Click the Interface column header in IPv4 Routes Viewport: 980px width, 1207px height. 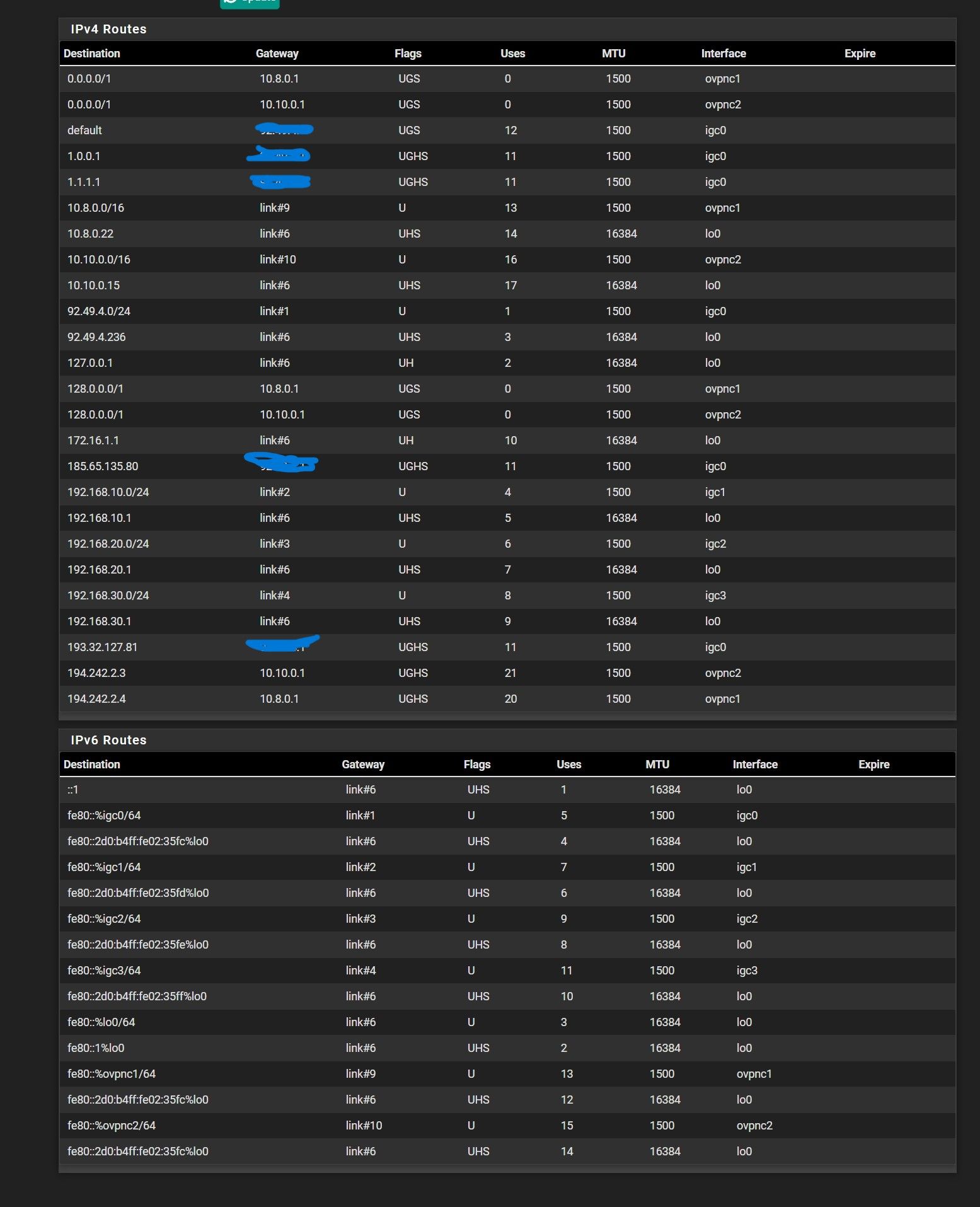[723, 54]
